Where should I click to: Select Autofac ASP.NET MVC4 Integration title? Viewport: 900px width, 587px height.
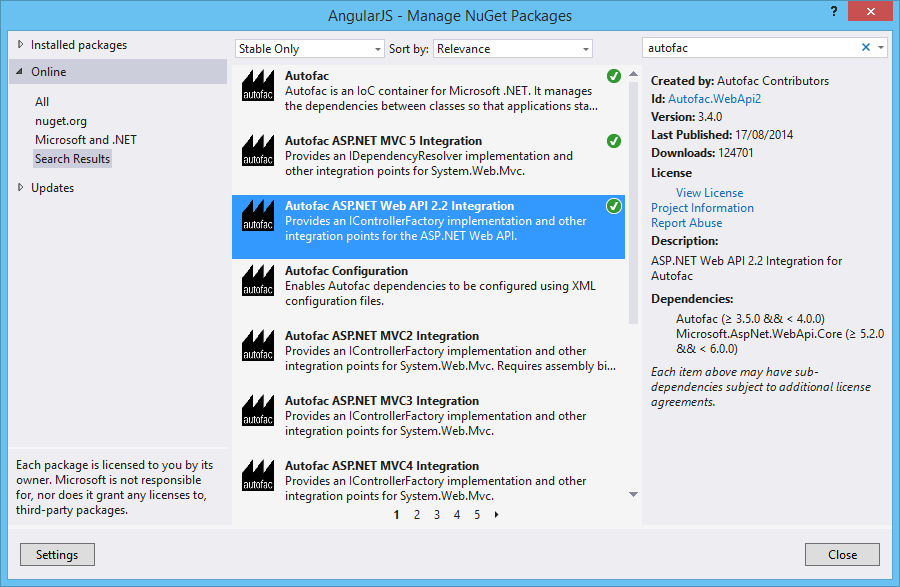point(382,465)
